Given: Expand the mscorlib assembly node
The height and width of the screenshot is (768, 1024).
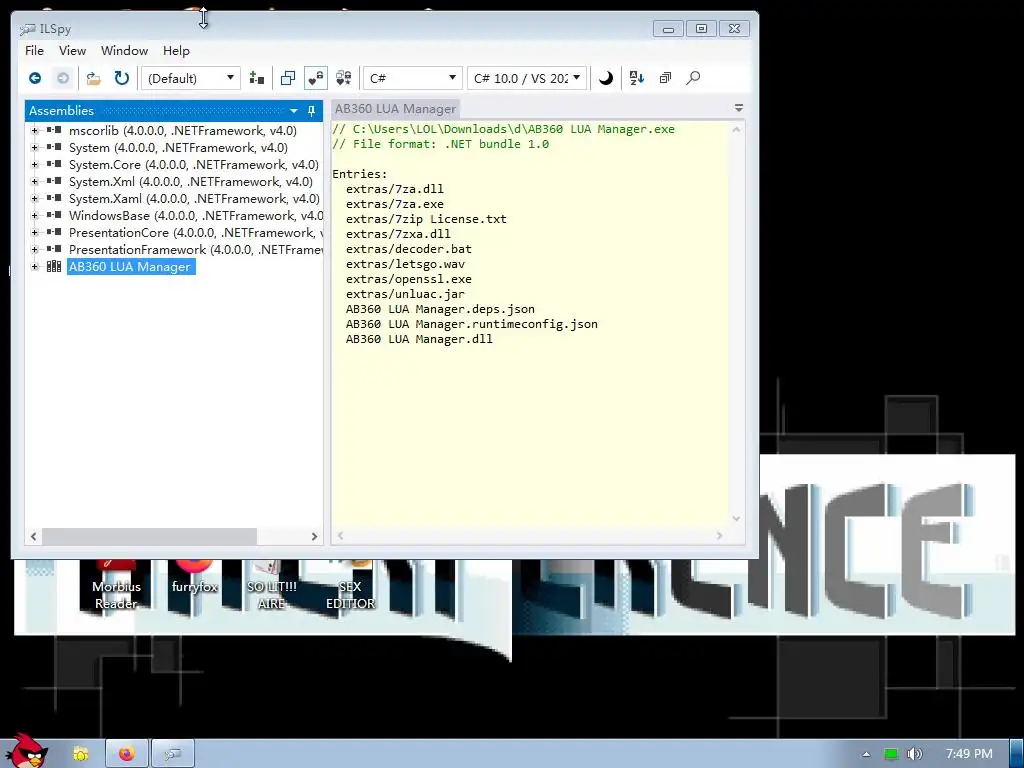Looking at the screenshot, I should point(35,131).
